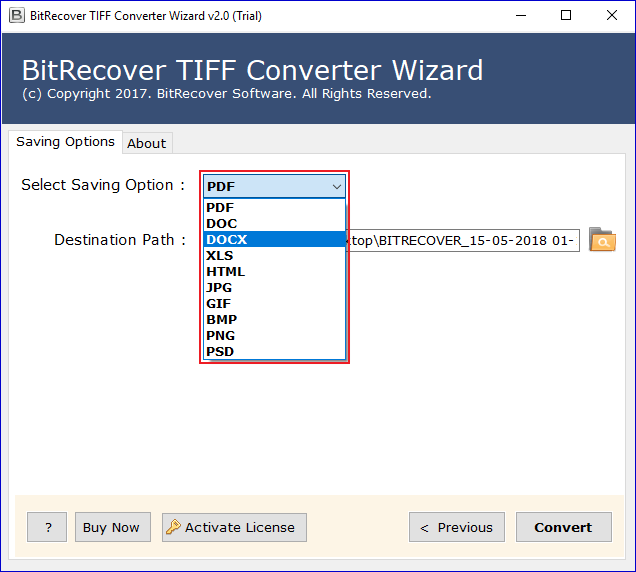Maximize the TIFF Converter Wizard window
The image size is (636, 572).
[x=566, y=15]
